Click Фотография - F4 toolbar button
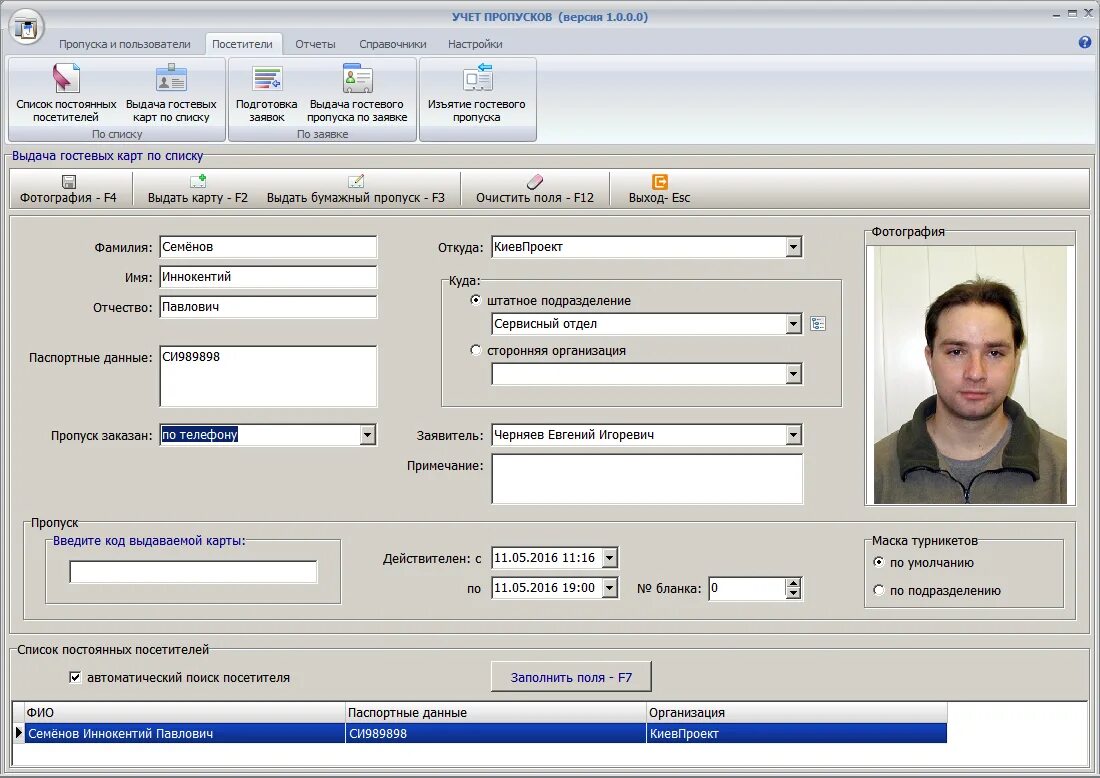This screenshot has width=1100, height=778. click(x=68, y=189)
